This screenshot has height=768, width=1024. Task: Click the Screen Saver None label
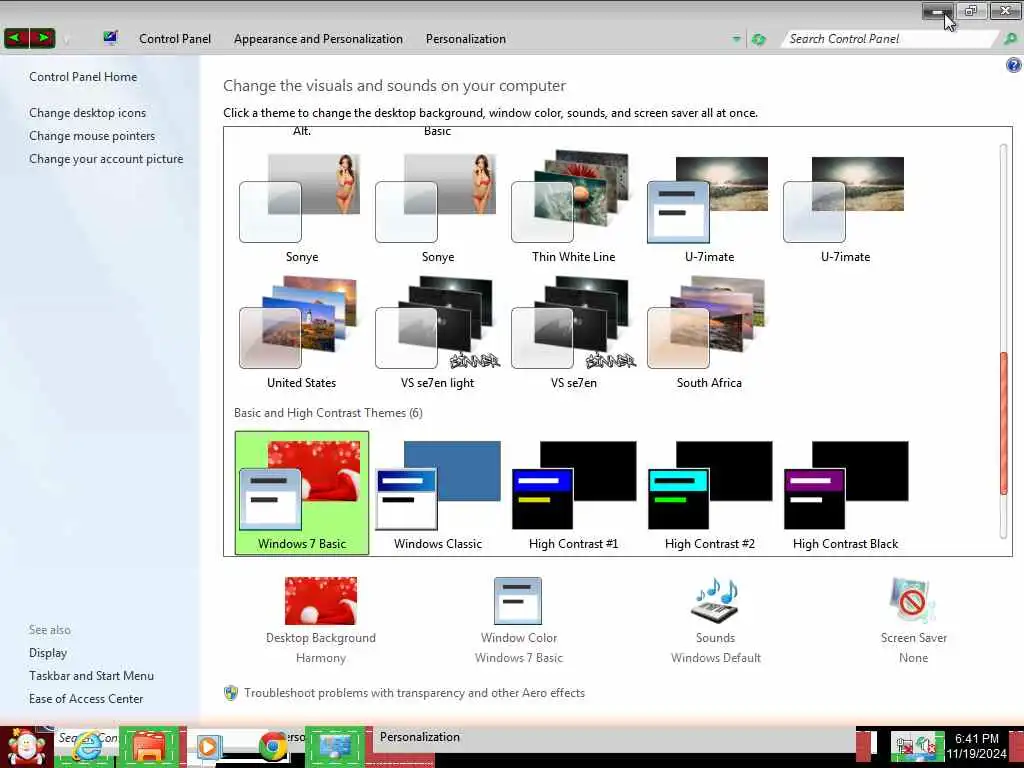coord(913,658)
